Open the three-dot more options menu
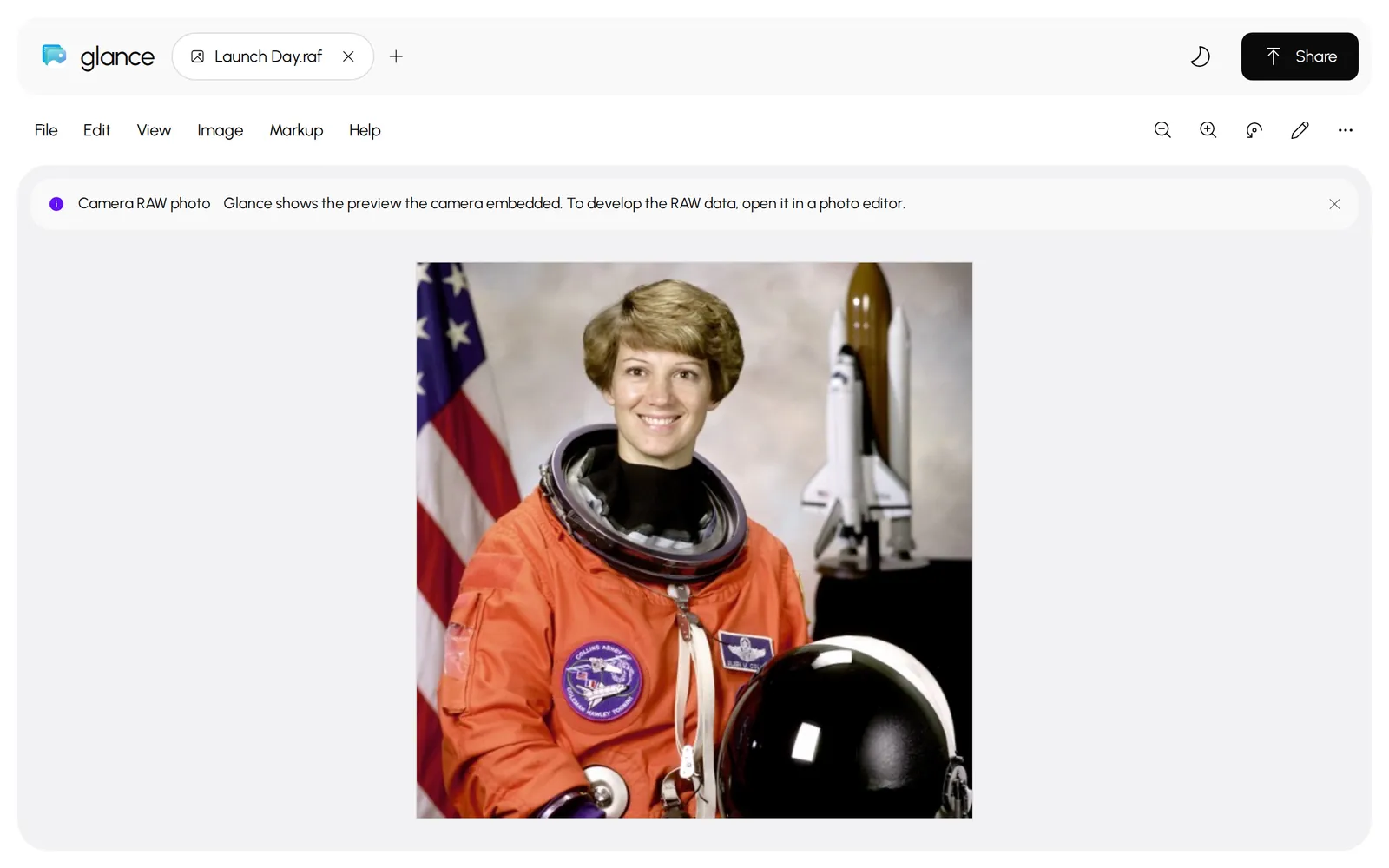This screenshot has width=1389, height=868. [x=1346, y=130]
